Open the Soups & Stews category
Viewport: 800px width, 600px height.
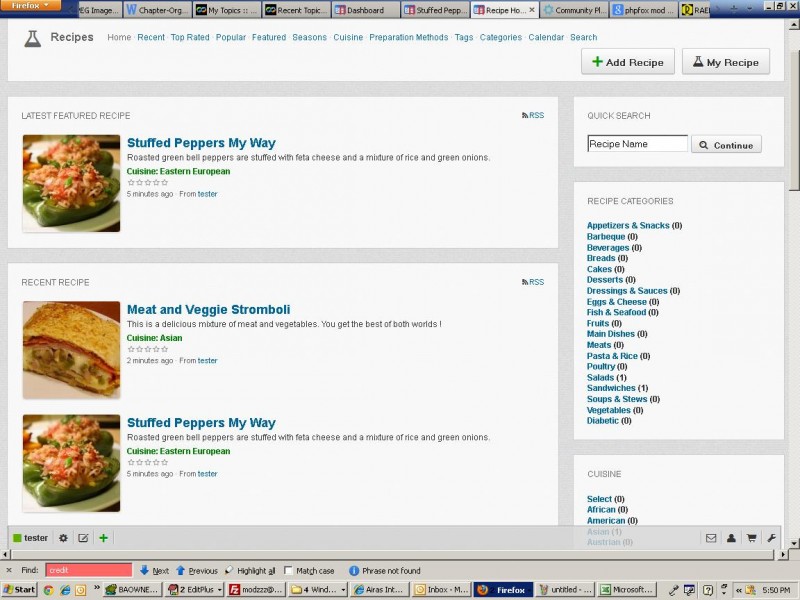(617, 399)
